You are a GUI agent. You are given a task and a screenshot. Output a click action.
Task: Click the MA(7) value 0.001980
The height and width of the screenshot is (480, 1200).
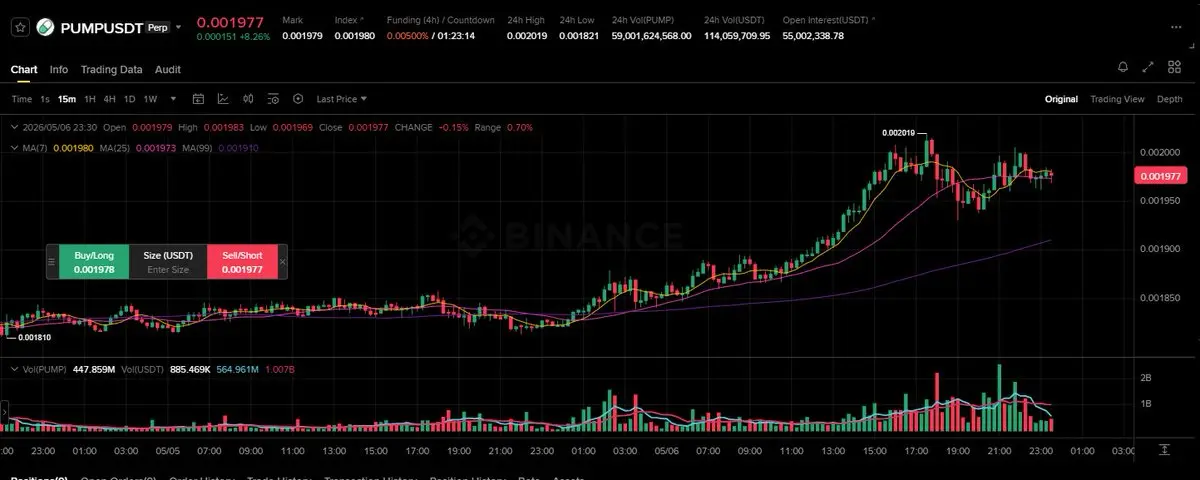point(73,148)
